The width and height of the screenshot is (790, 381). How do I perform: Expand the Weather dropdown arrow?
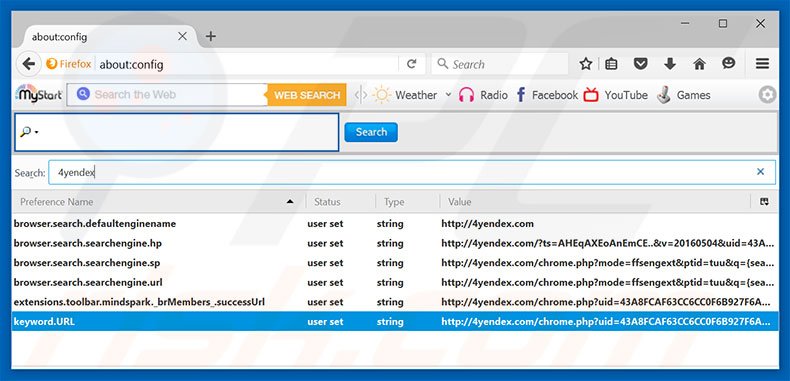[x=448, y=95]
